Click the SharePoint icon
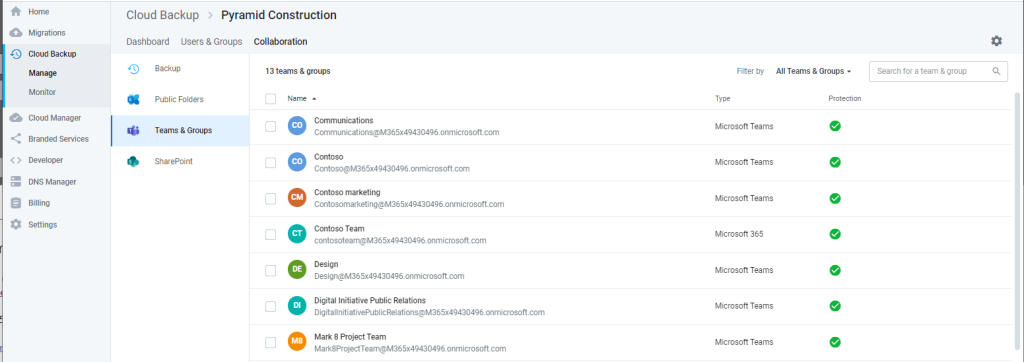Viewport: 1024px width, 362px height. tap(133, 161)
